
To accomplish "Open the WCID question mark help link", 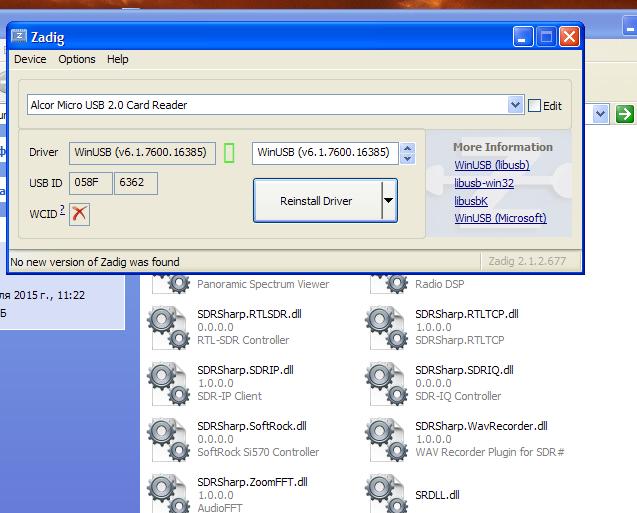I will coord(62,210).
